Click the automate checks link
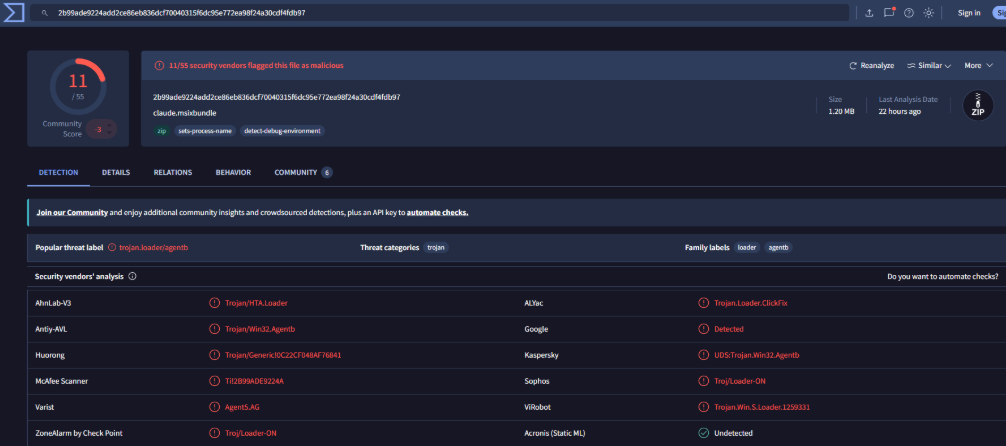This screenshot has width=1006, height=446. (438, 212)
